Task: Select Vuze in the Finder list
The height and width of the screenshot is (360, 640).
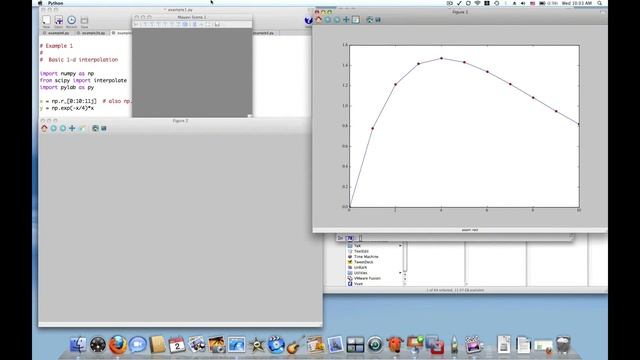Action: point(358,284)
